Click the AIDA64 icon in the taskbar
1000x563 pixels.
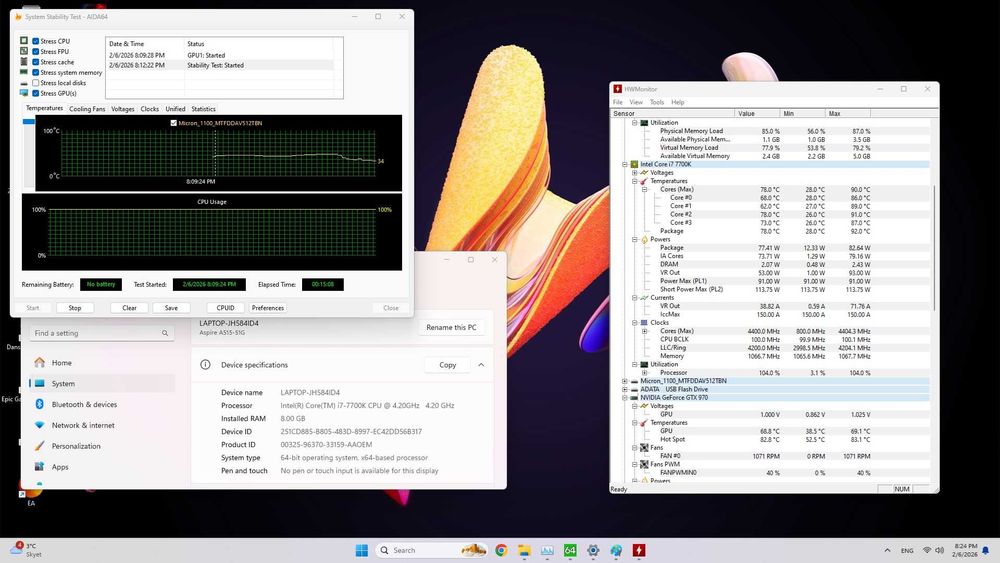click(x=570, y=550)
